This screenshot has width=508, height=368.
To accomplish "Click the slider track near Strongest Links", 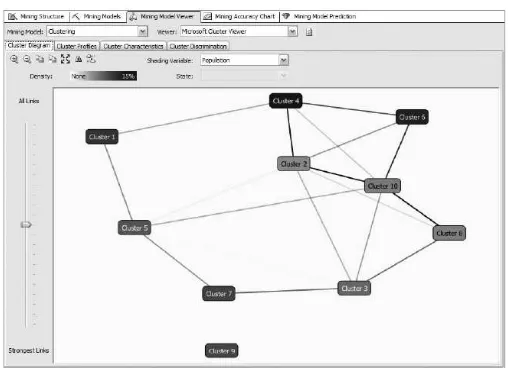I will [x=25, y=323].
